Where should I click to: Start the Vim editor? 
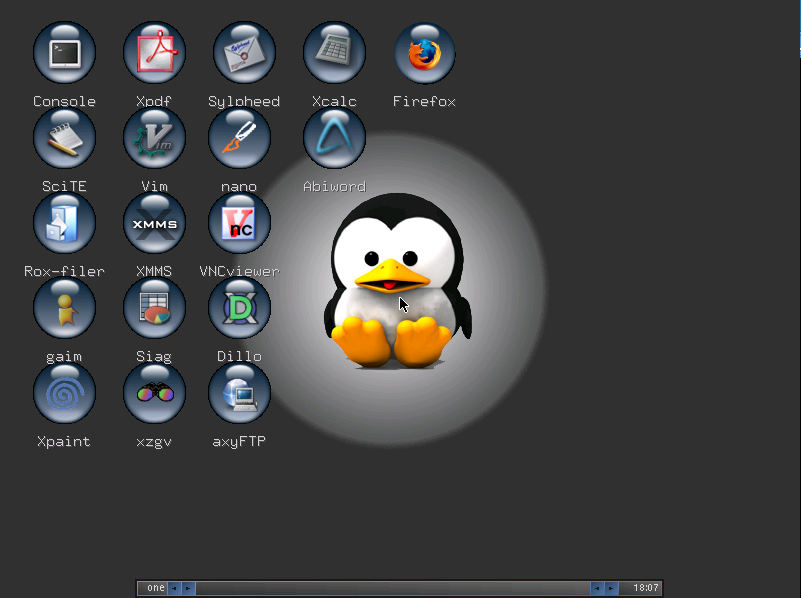(154, 137)
